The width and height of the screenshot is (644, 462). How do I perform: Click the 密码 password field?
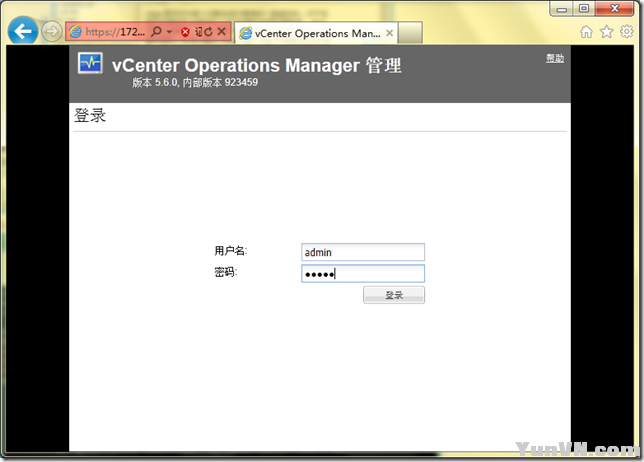pyautogui.click(x=363, y=274)
